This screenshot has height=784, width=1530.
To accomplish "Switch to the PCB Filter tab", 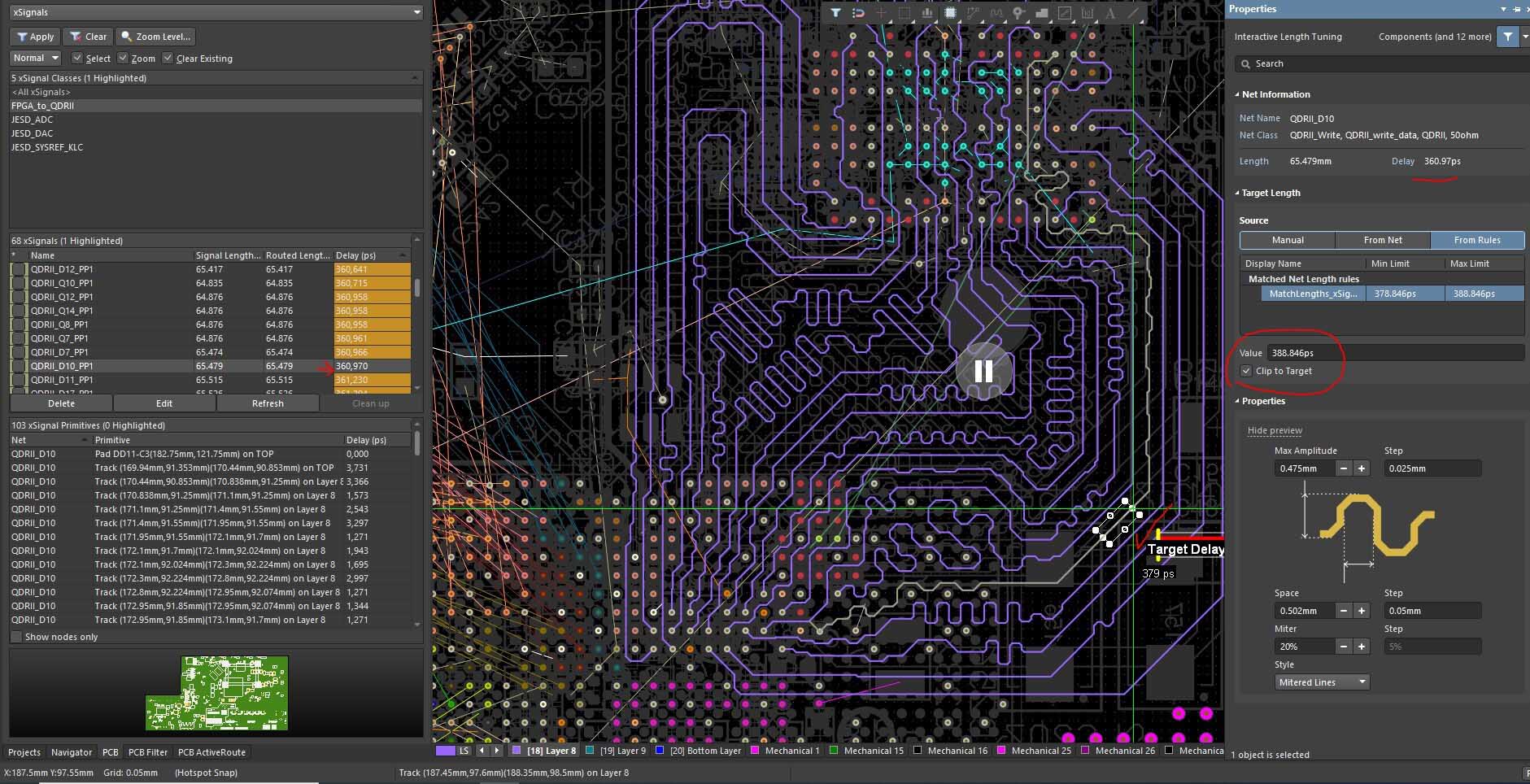I will click(x=147, y=752).
